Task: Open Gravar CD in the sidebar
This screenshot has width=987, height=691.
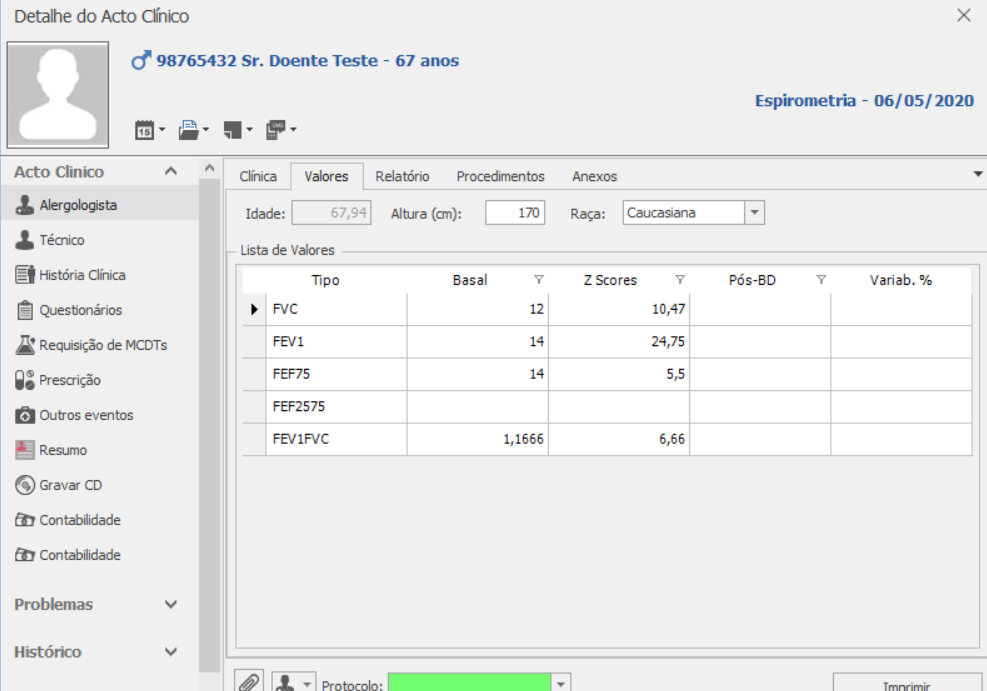Action: click(x=70, y=485)
